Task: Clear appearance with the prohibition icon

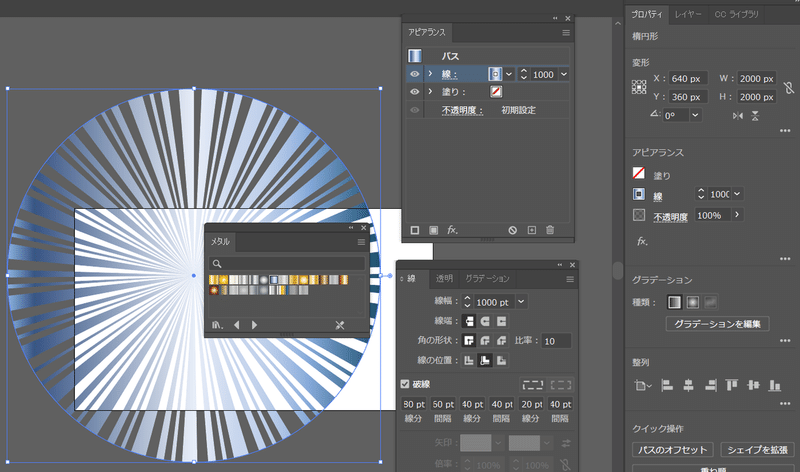Action: pos(512,230)
